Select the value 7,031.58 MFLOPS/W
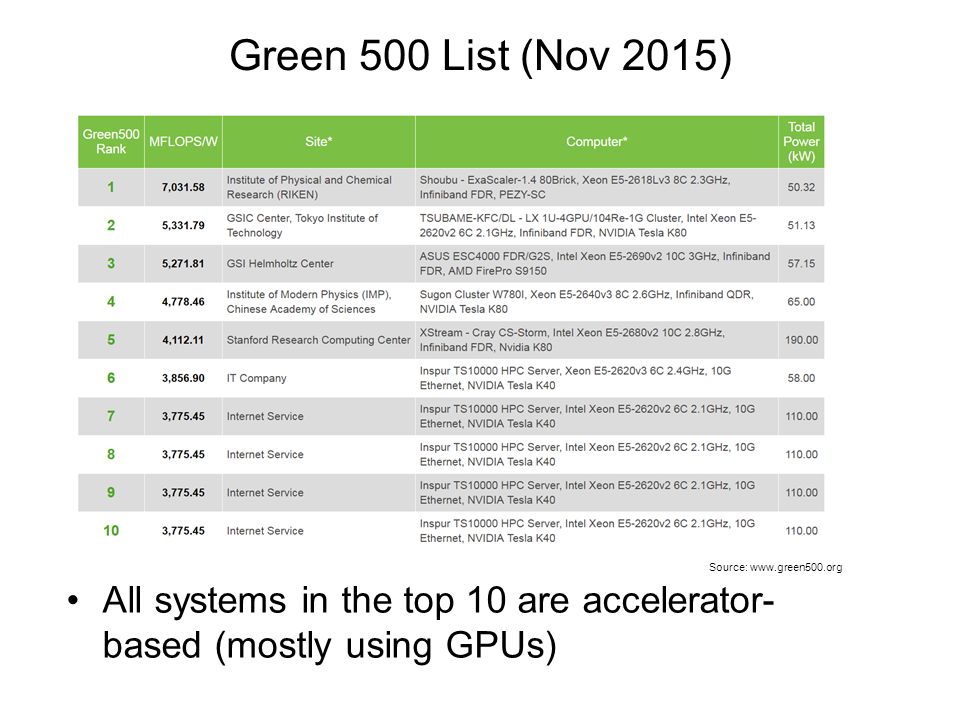This screenshot has height=720, width=960. point(183,187)
